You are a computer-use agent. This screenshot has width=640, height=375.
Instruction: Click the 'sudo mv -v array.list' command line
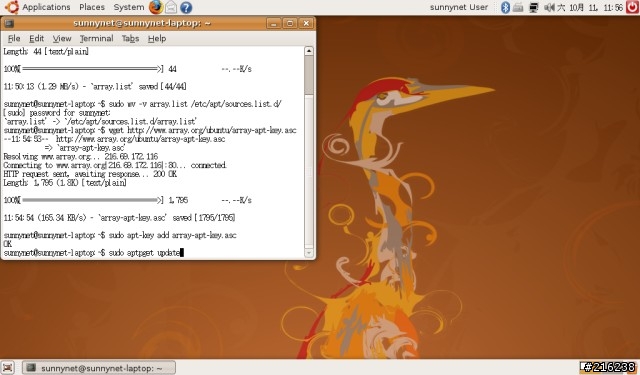pos(142,104)
